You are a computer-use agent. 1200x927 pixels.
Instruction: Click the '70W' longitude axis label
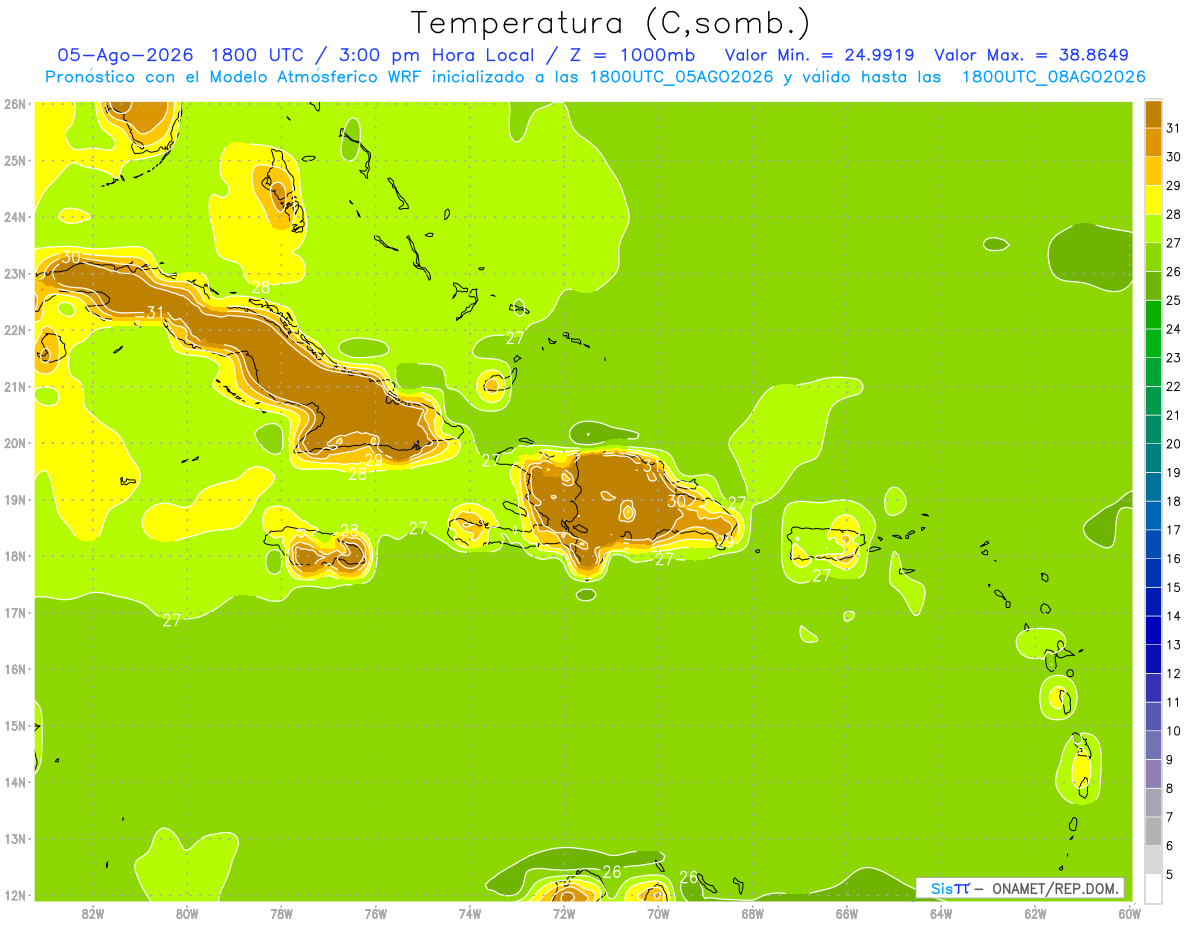pyautogui.click(x=658, y=913)
